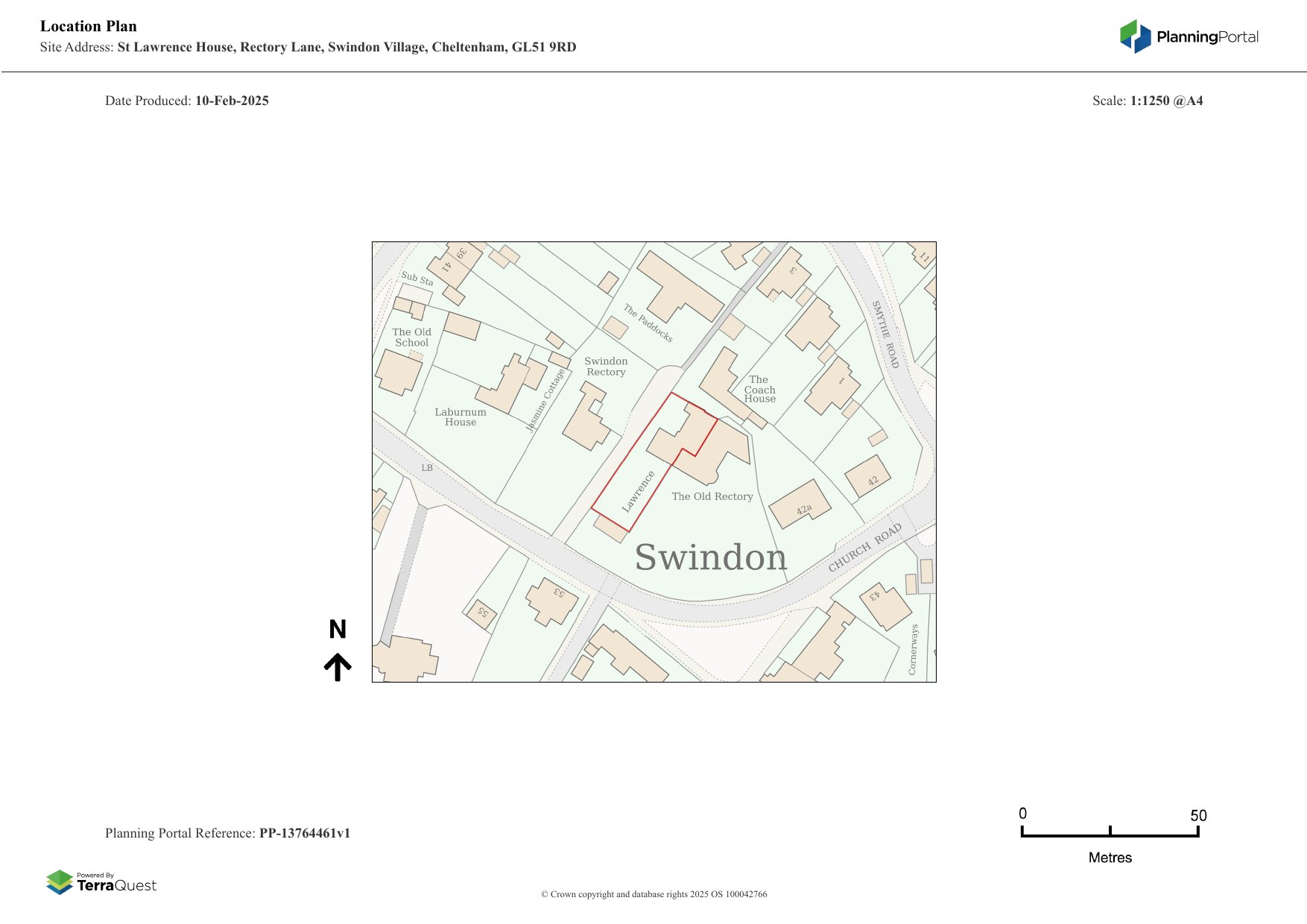Select the large Swindon map label

click(710, 557)
